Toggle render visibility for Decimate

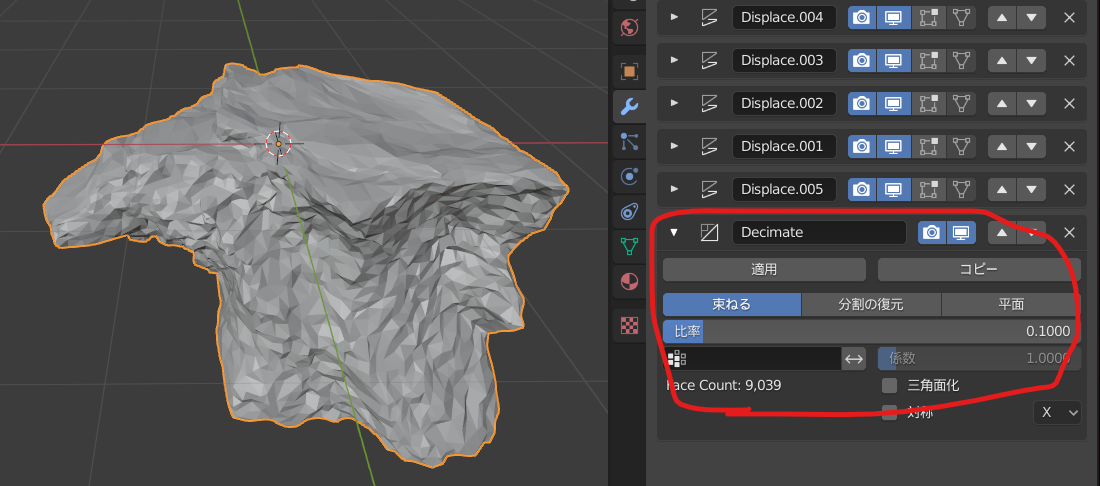932,232
